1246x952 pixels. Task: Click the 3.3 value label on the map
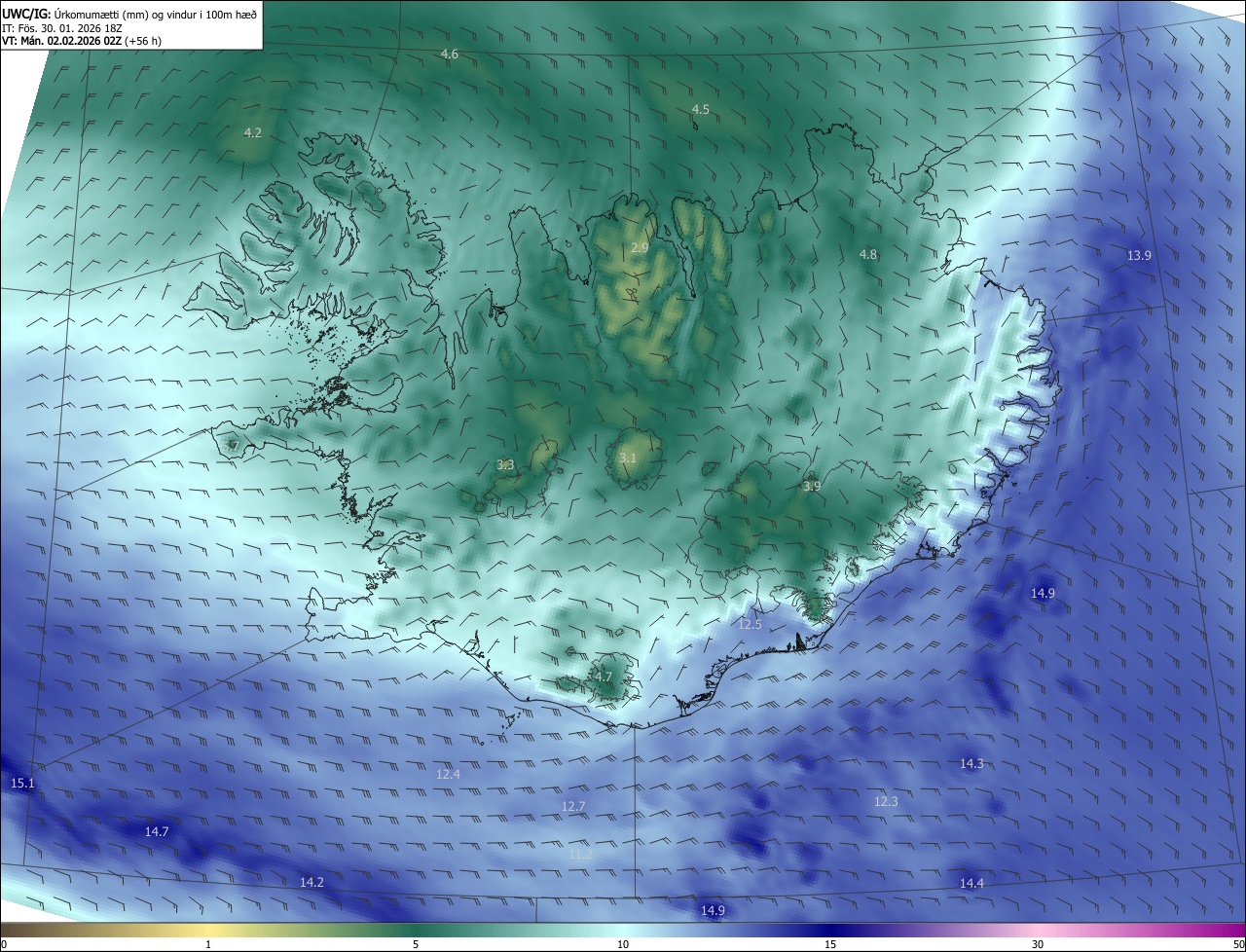pyautogui.click(x=505, y=465)
